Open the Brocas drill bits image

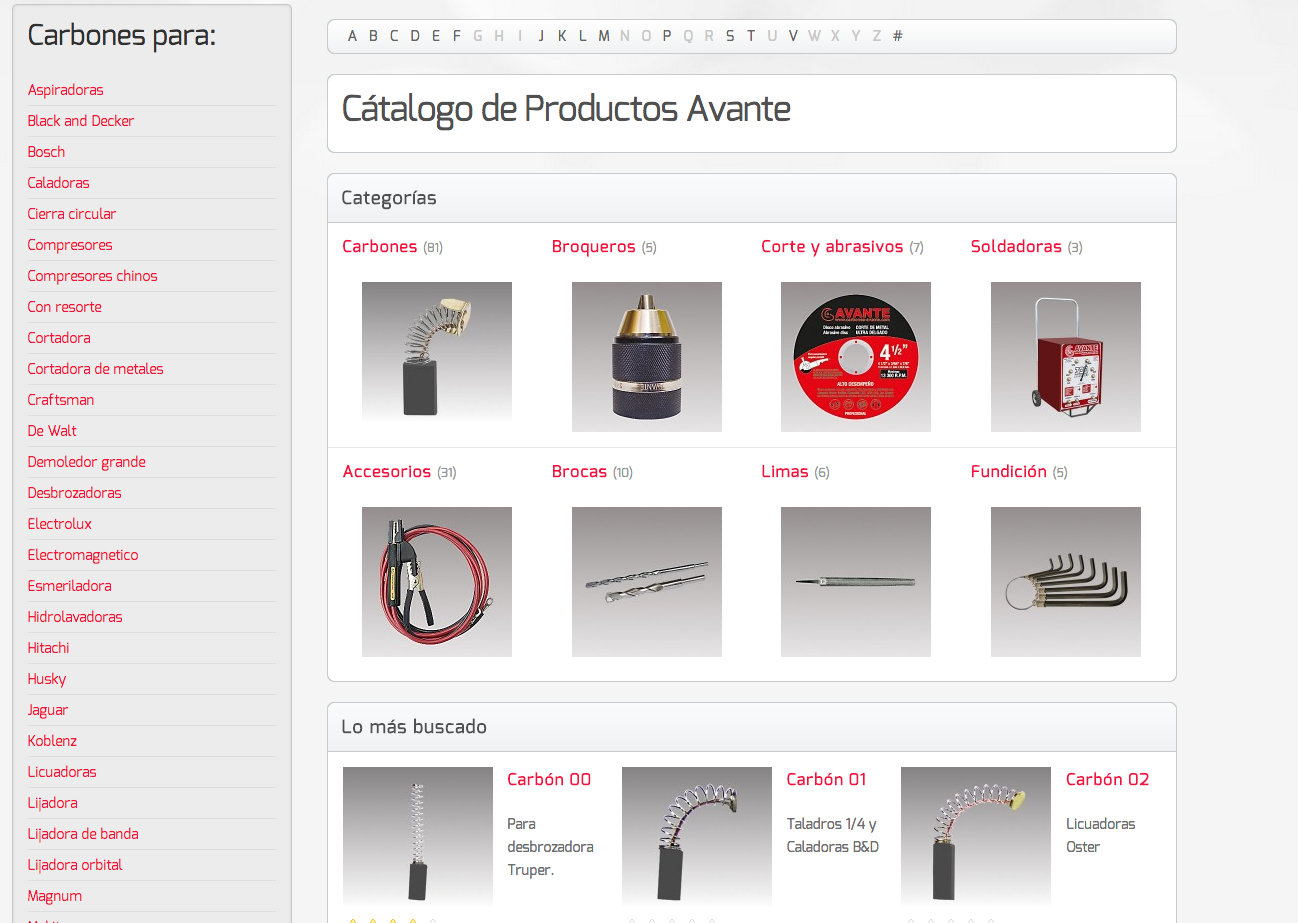point(647,582)
